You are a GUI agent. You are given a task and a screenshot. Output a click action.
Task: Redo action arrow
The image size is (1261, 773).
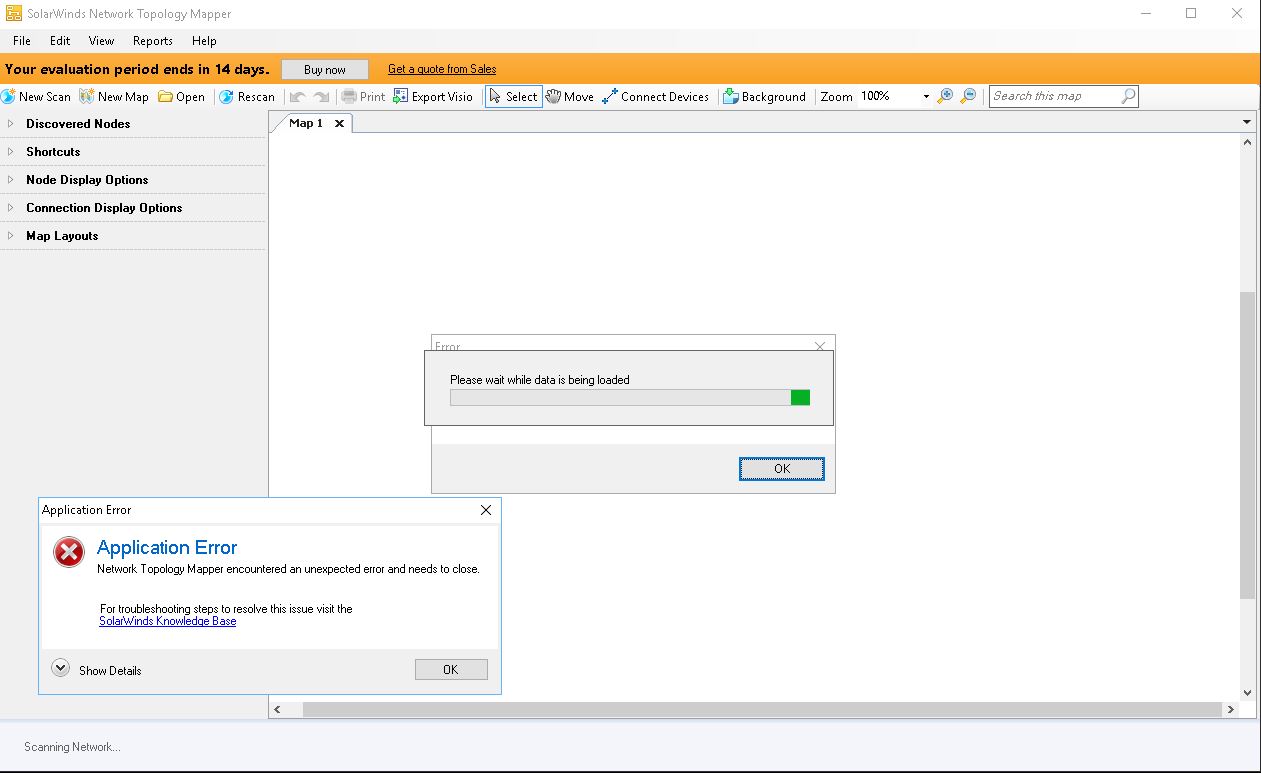(321, 97)
